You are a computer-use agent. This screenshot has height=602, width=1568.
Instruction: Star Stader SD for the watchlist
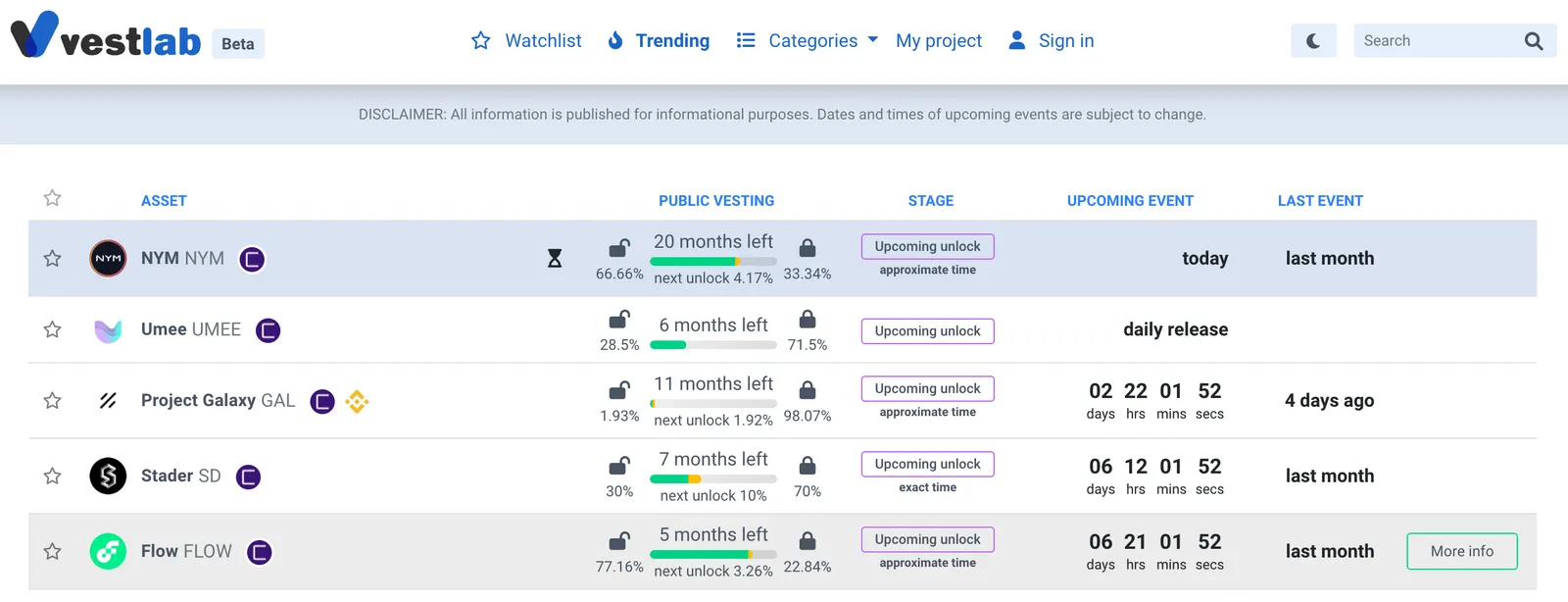coord(53,476)
